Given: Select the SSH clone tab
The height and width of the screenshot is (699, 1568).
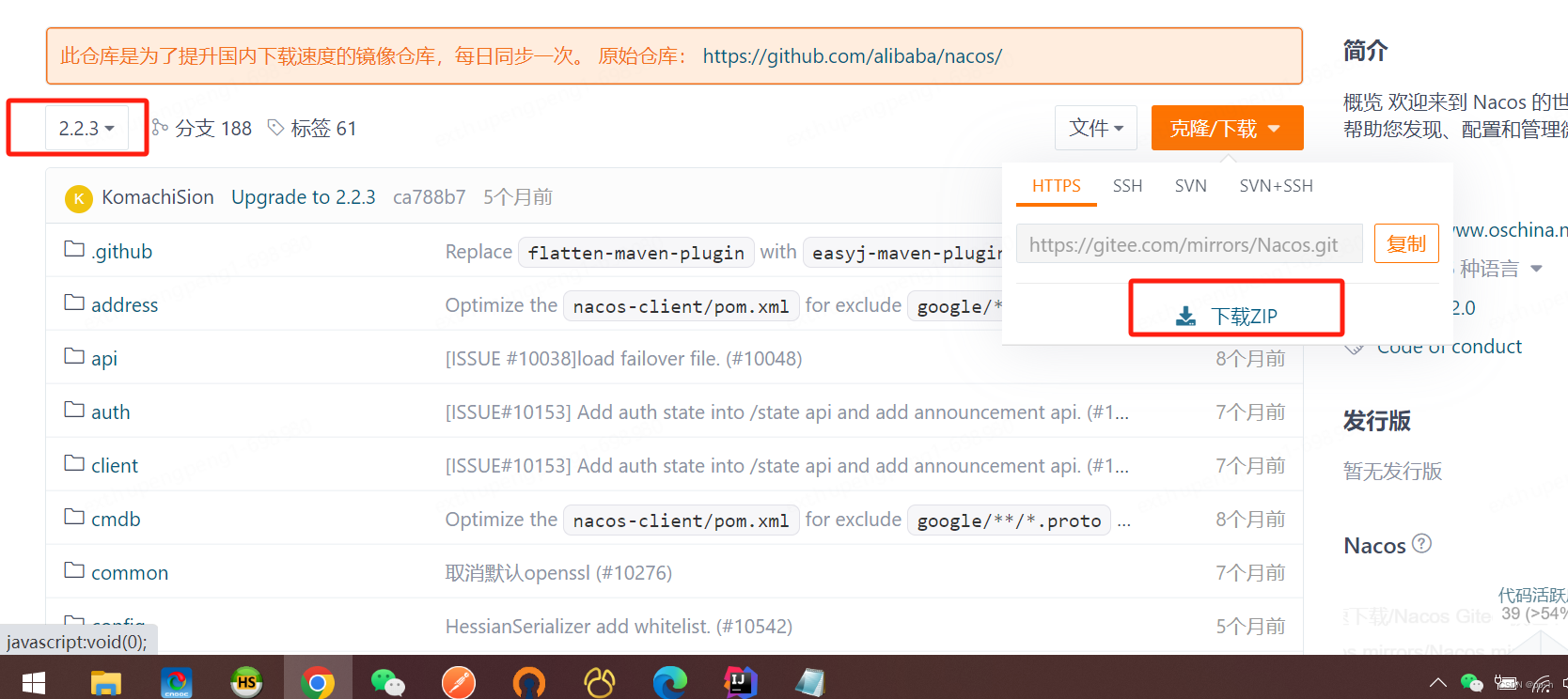Looking at the screenshot, I should coord(1127,186).
